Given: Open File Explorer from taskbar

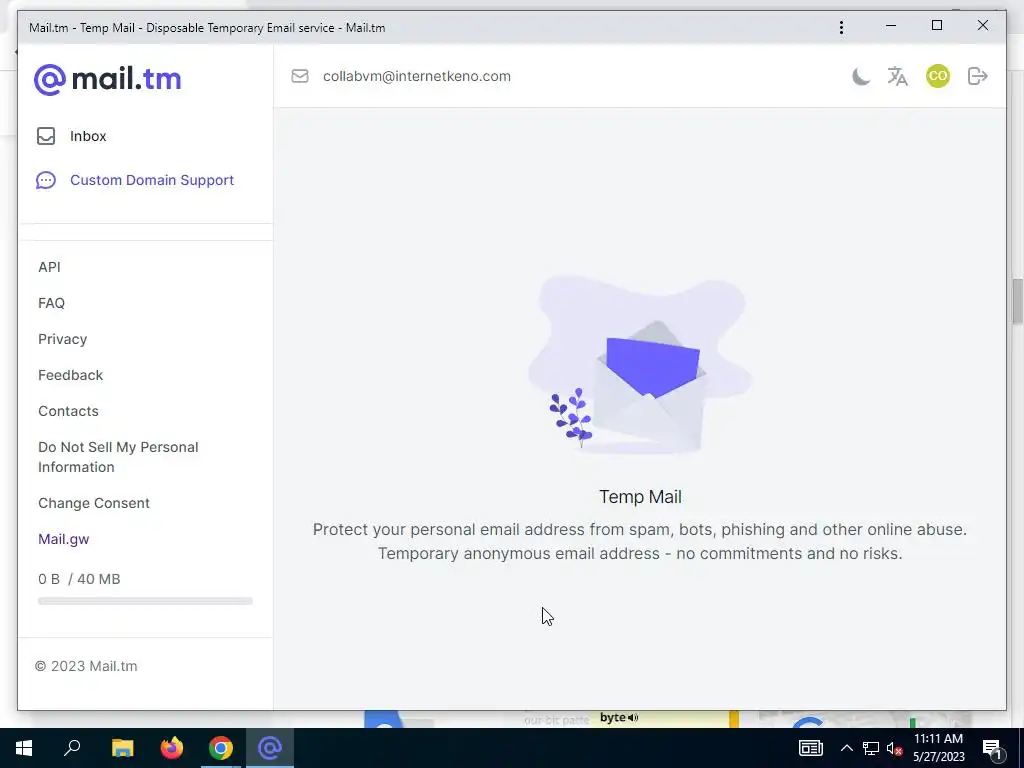Looking at the screenshot, I should [x=122, y=748].
